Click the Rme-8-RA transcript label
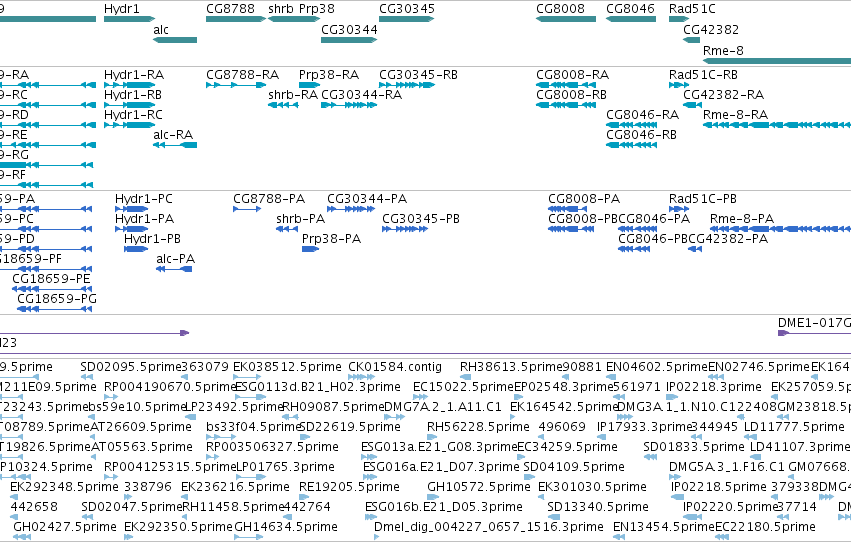The width and height of the screenshot is (851, 542). click(x=735, y=114)
